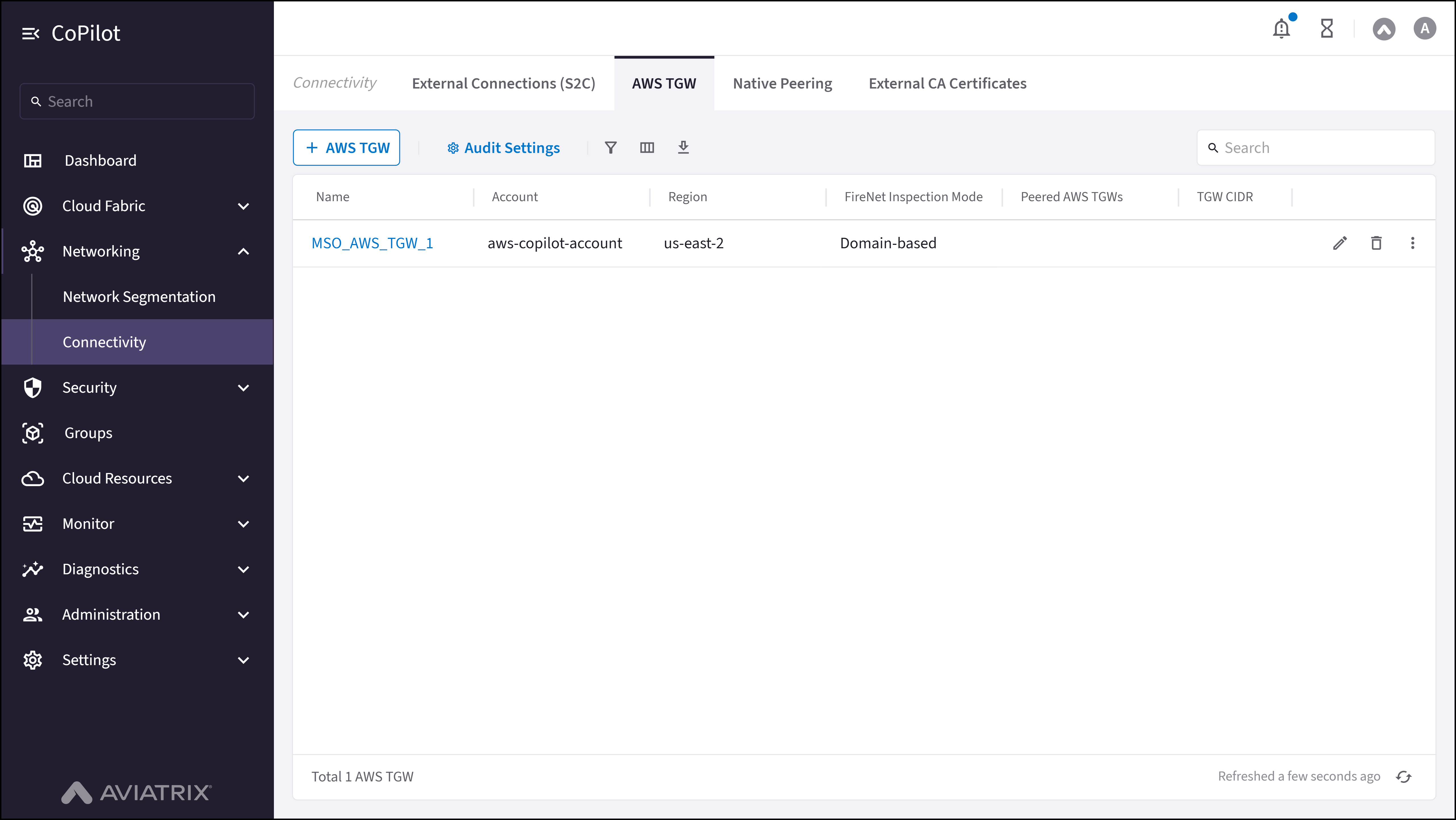The width and height of the screenshot is (1456, 820).
Task: Open Audit Settings
Action: coord(503,148)
